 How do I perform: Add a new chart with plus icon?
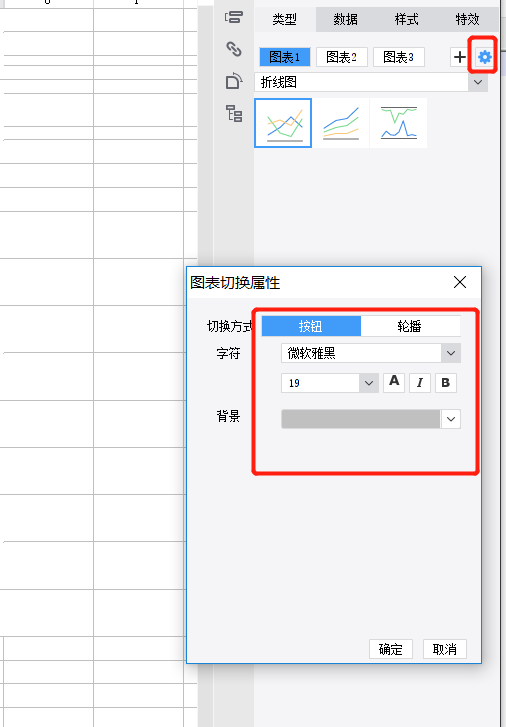(459, 57)
